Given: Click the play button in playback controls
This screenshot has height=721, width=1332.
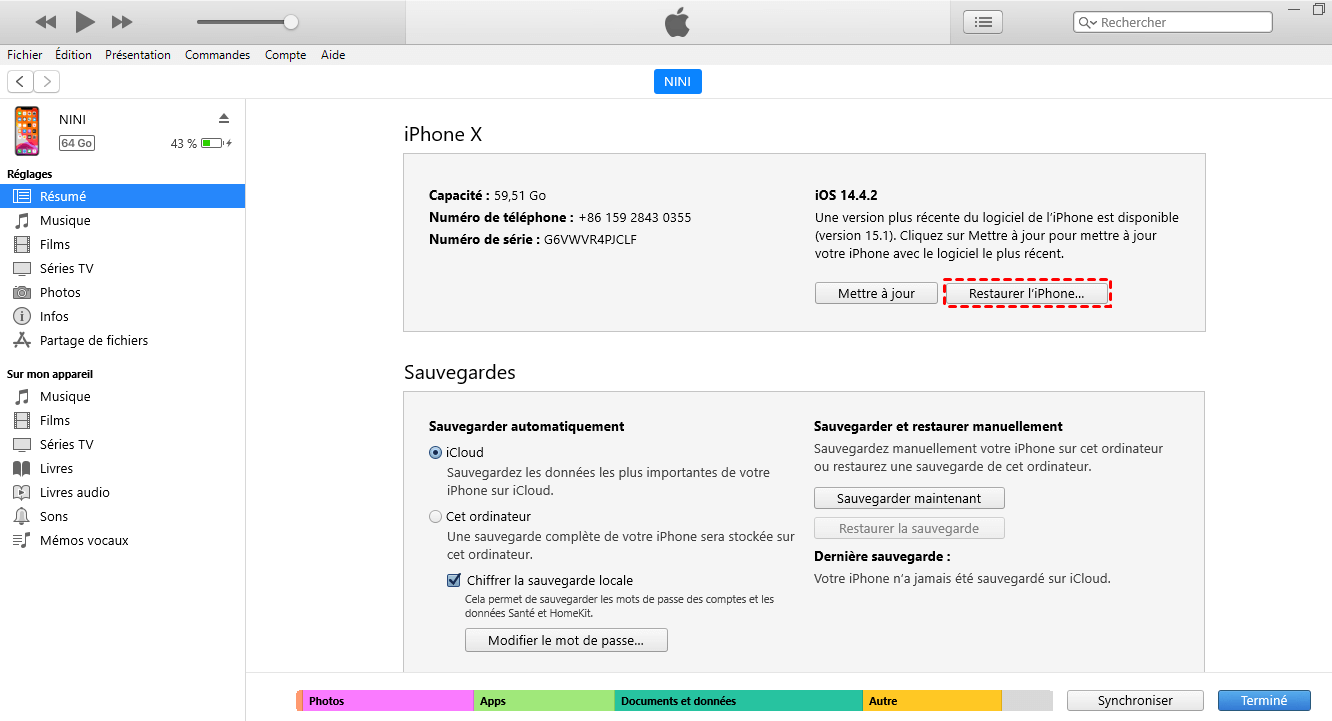Looking at the screenshot, I should [x=85, y=21].
